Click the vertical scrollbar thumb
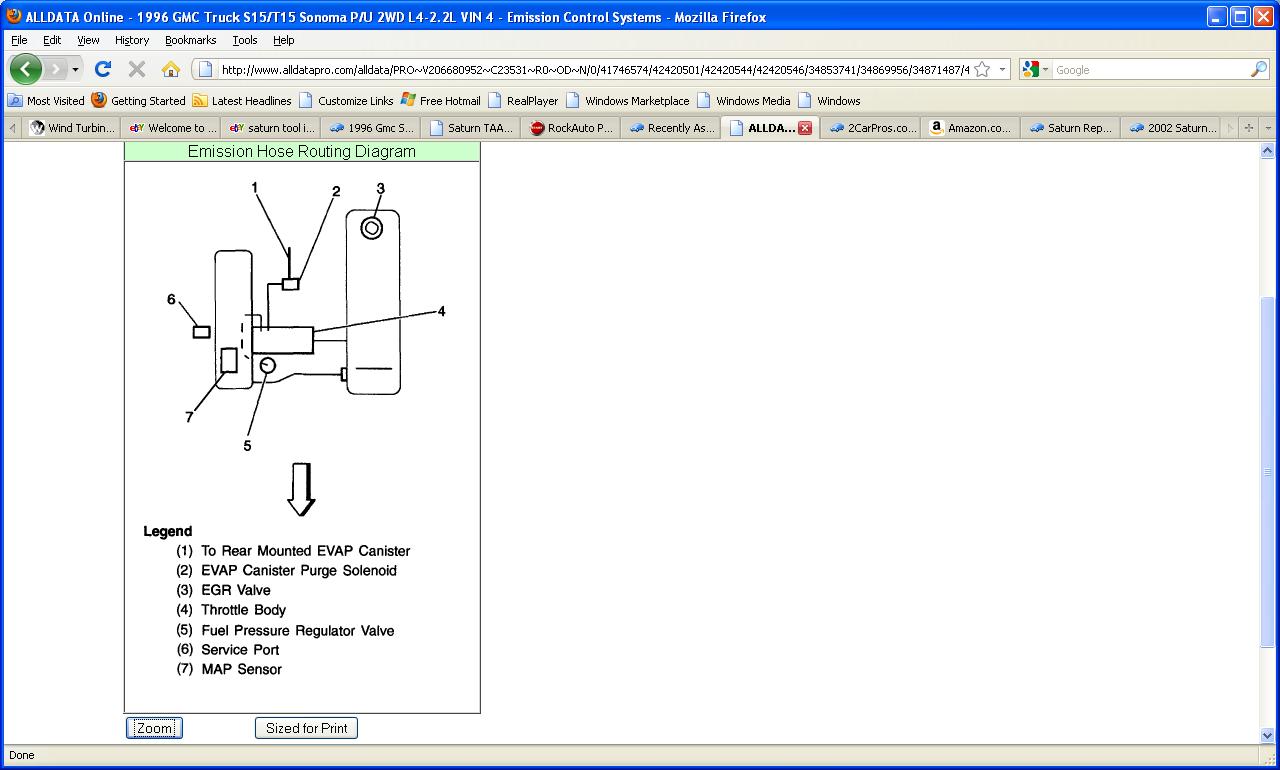 pyautogui.click(x=1268, y=472)
